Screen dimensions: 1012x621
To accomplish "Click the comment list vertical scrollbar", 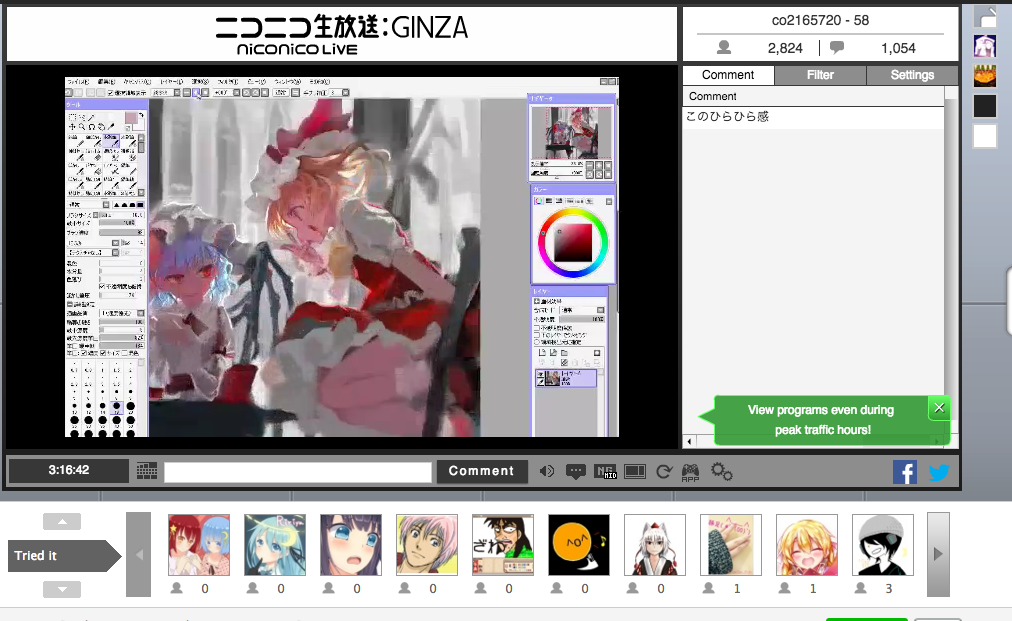I will (x=951, y=261).
